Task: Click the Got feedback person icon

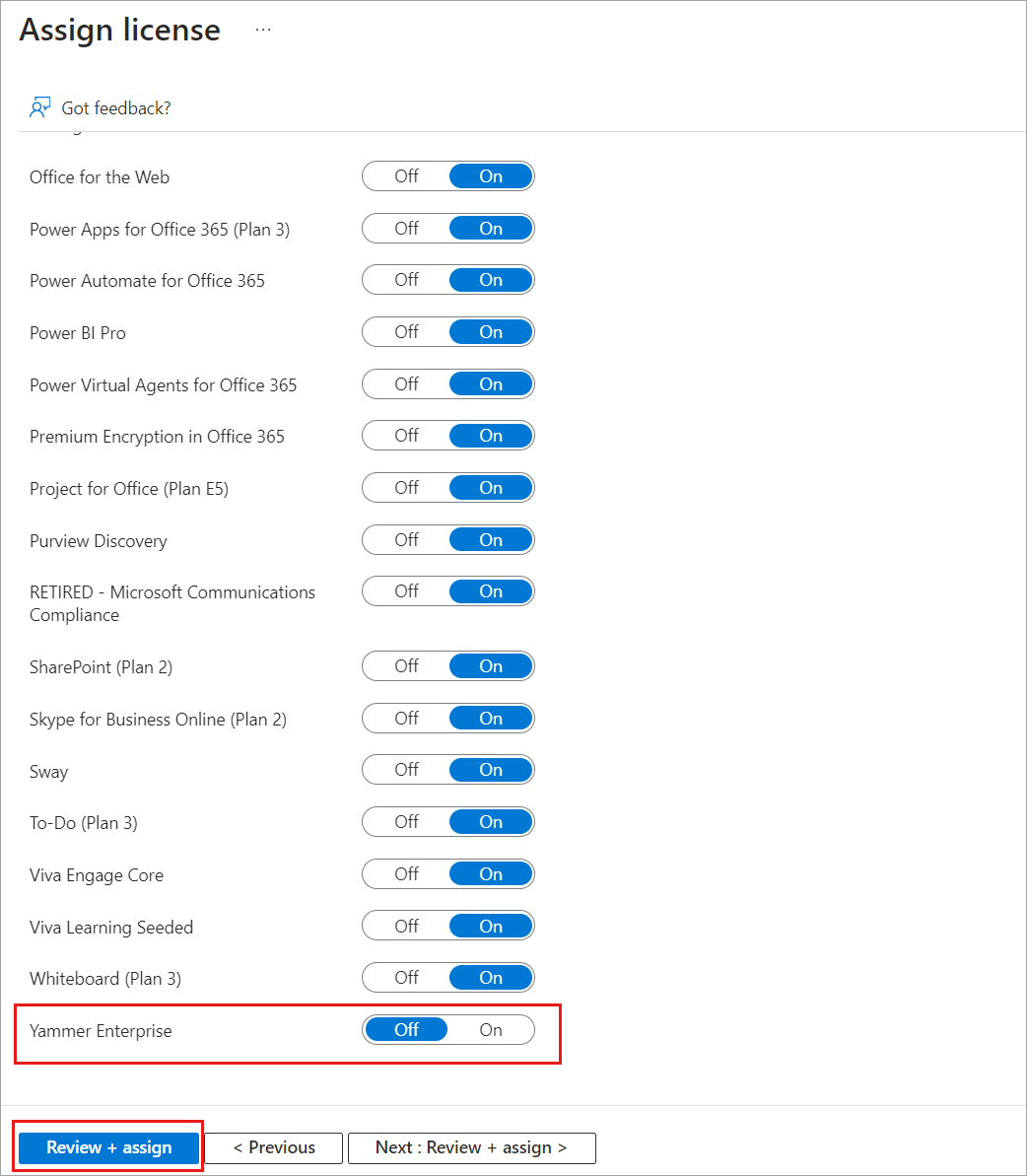Action: [x=39, y=107]
